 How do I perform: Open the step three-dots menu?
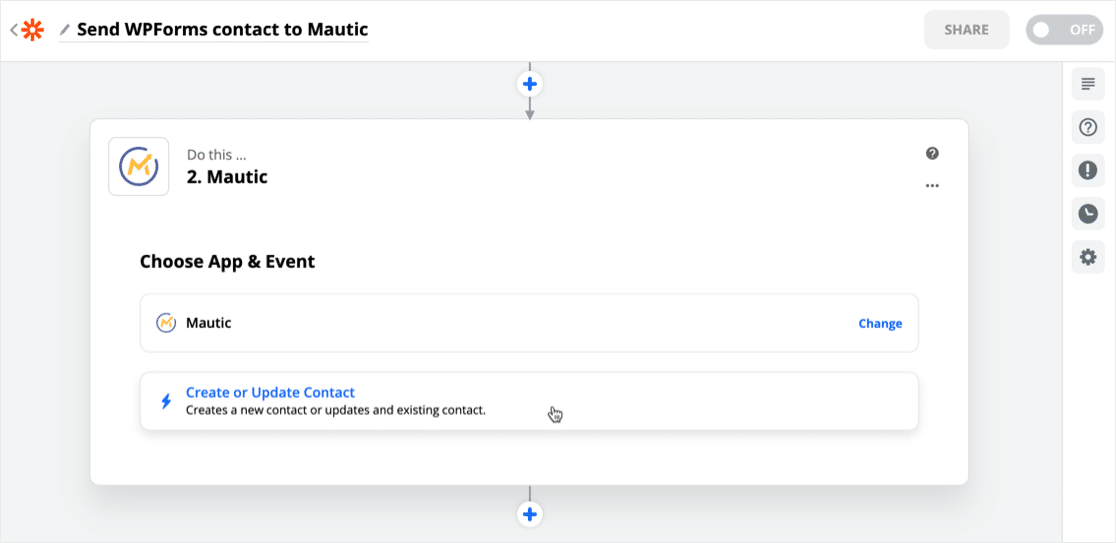coord(932,186)
